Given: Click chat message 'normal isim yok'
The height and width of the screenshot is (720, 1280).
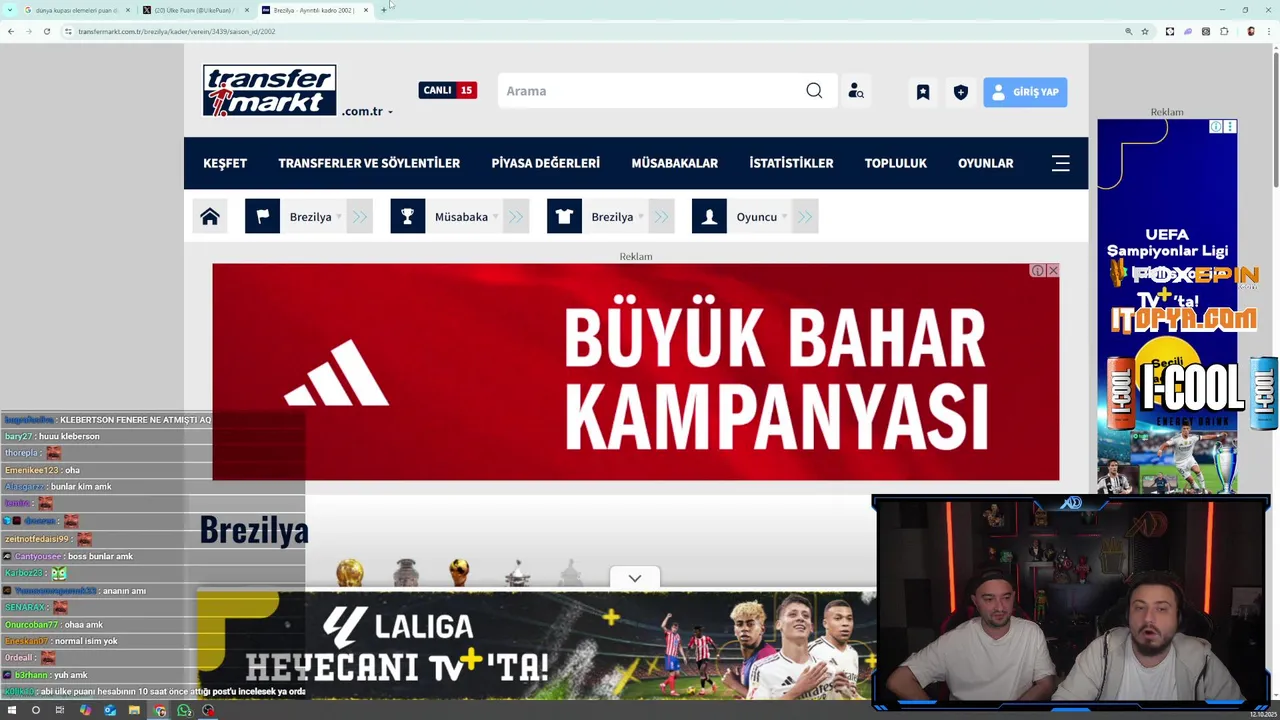Looking at the screenshot, I should 86,641.
